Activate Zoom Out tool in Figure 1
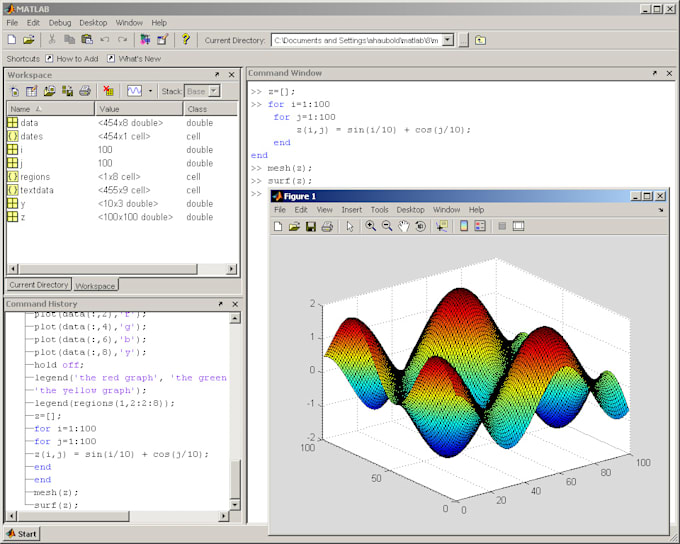The height and width of the screenshot is (544, 680). [387, 226]
